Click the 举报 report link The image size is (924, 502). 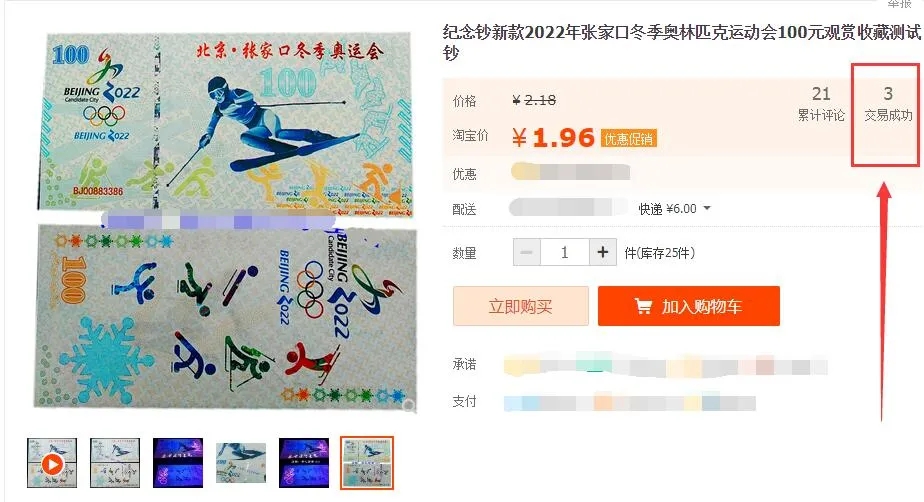pos(899,4)
